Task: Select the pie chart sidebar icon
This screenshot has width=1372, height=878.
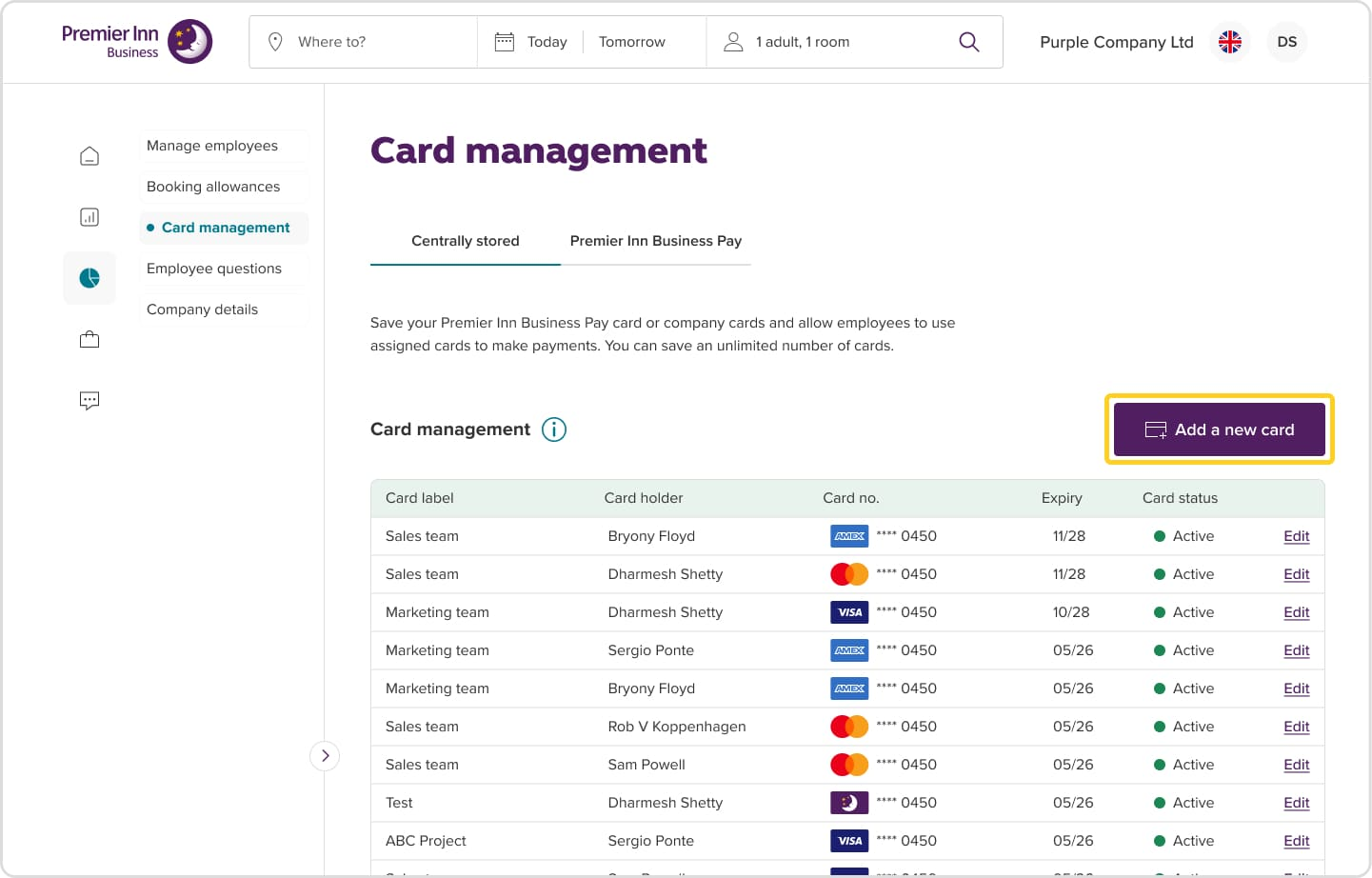Action: click(x=89, y=278)
